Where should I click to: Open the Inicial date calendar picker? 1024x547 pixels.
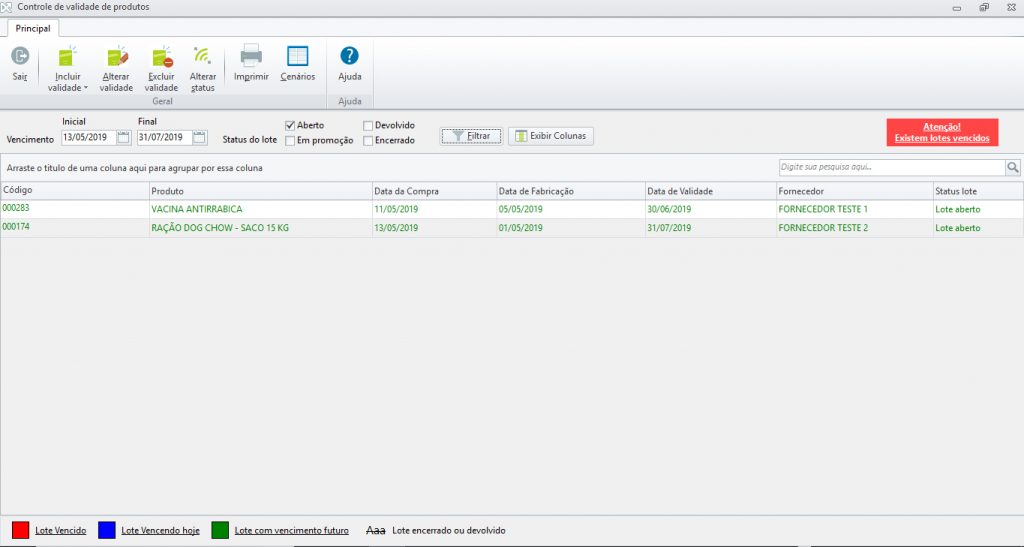pos(123,137)
